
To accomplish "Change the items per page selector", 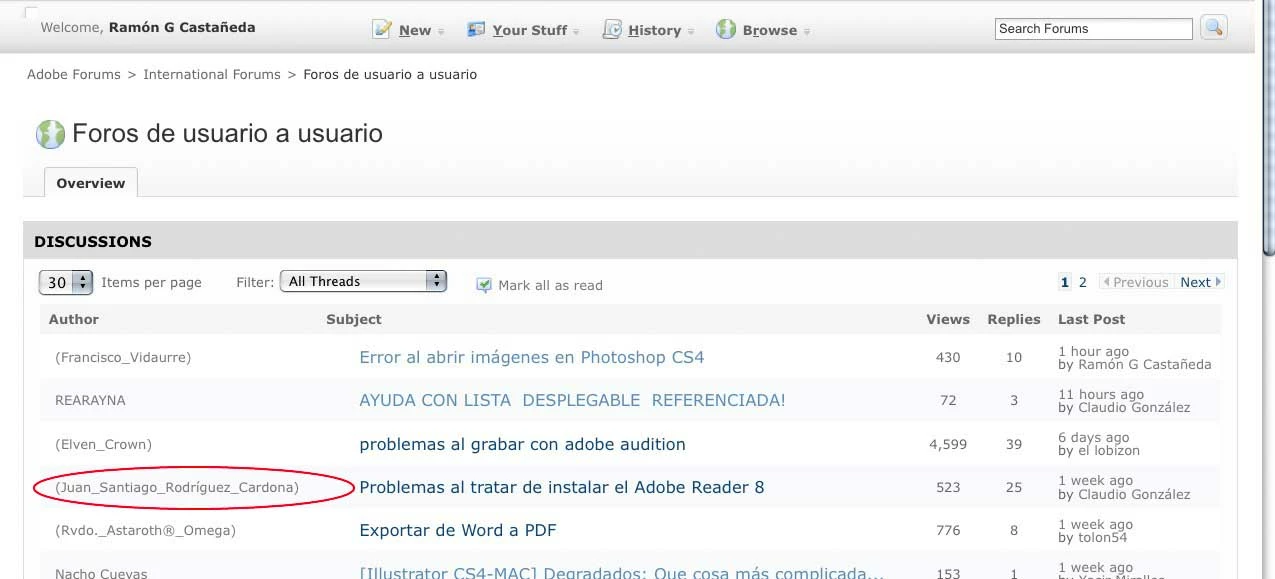I will 66,282.
